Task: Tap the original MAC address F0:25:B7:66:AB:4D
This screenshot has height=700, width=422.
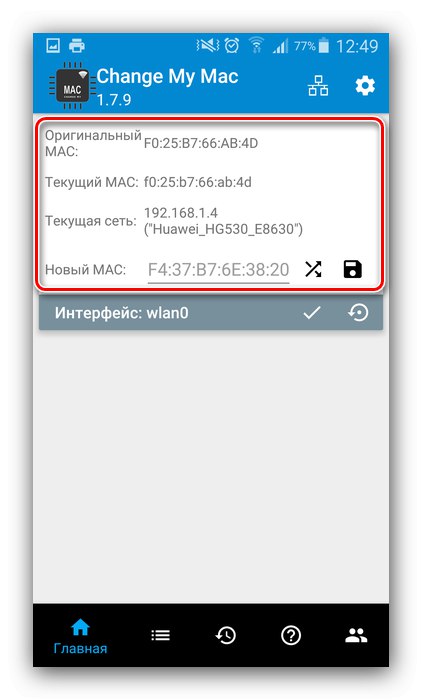Action: tap(201, 143)
